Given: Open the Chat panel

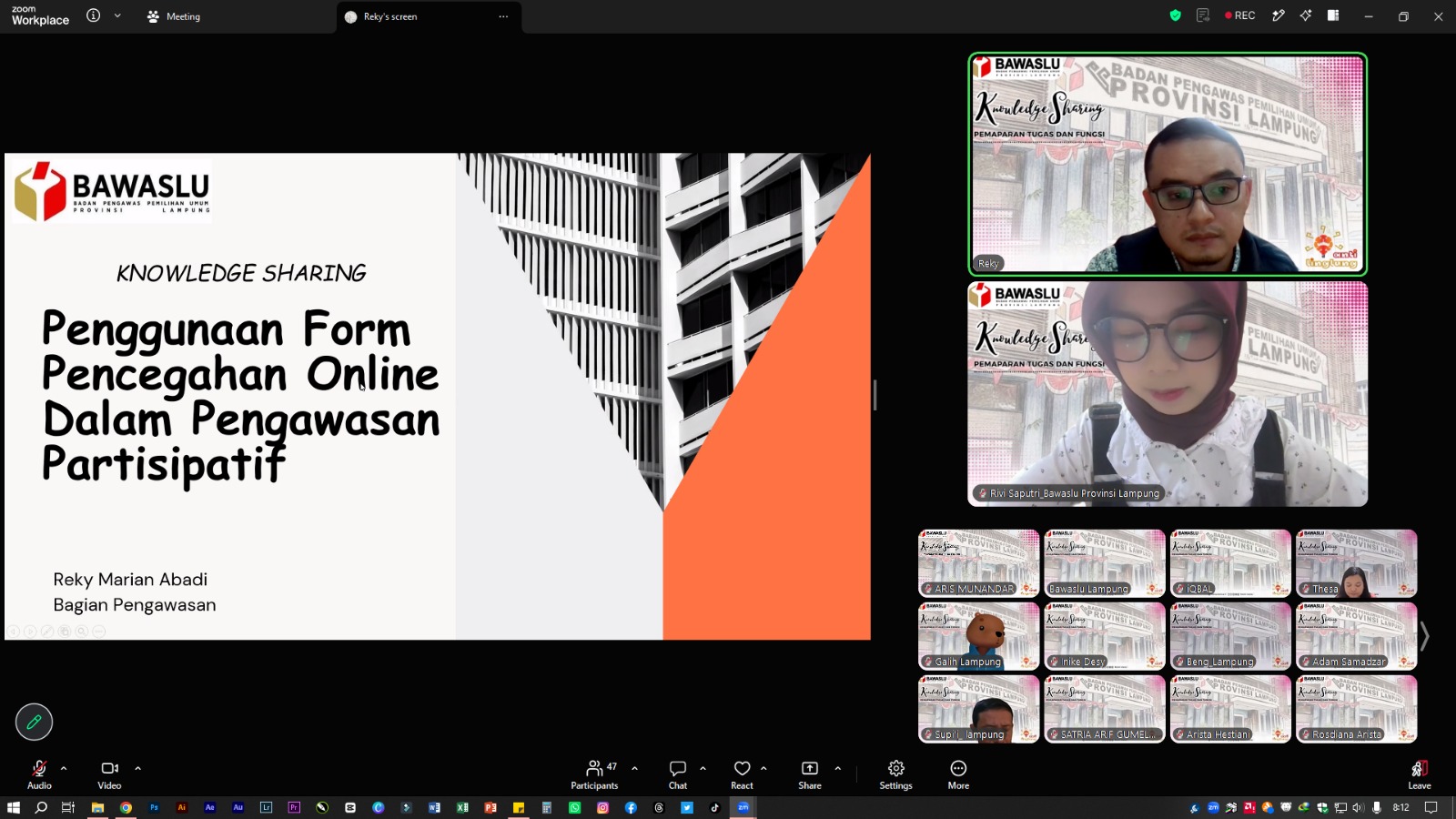Looking at the screenshot, I should click(678, 769).
